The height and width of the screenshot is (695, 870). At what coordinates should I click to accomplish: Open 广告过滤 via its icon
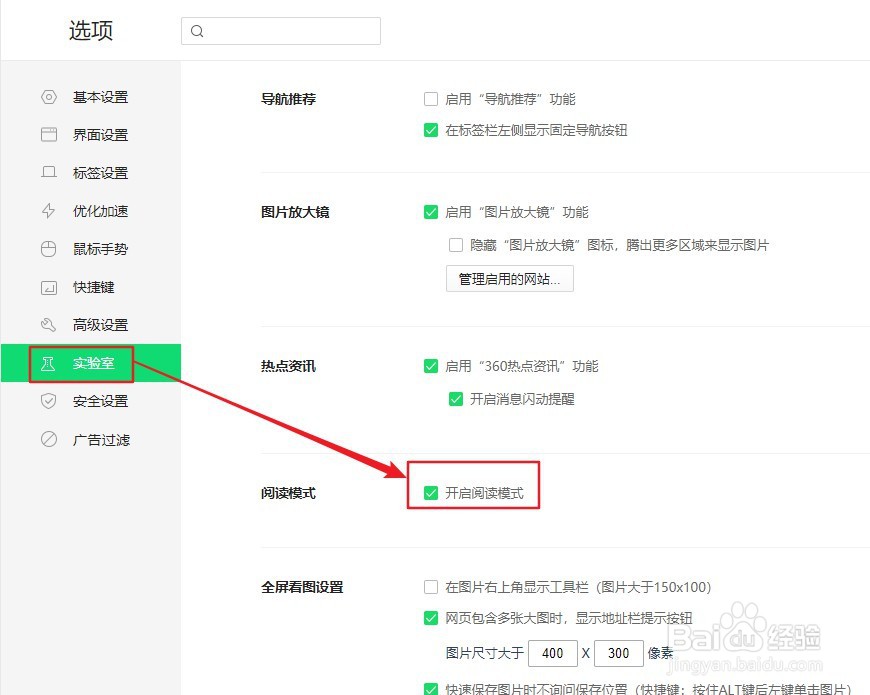48,439
